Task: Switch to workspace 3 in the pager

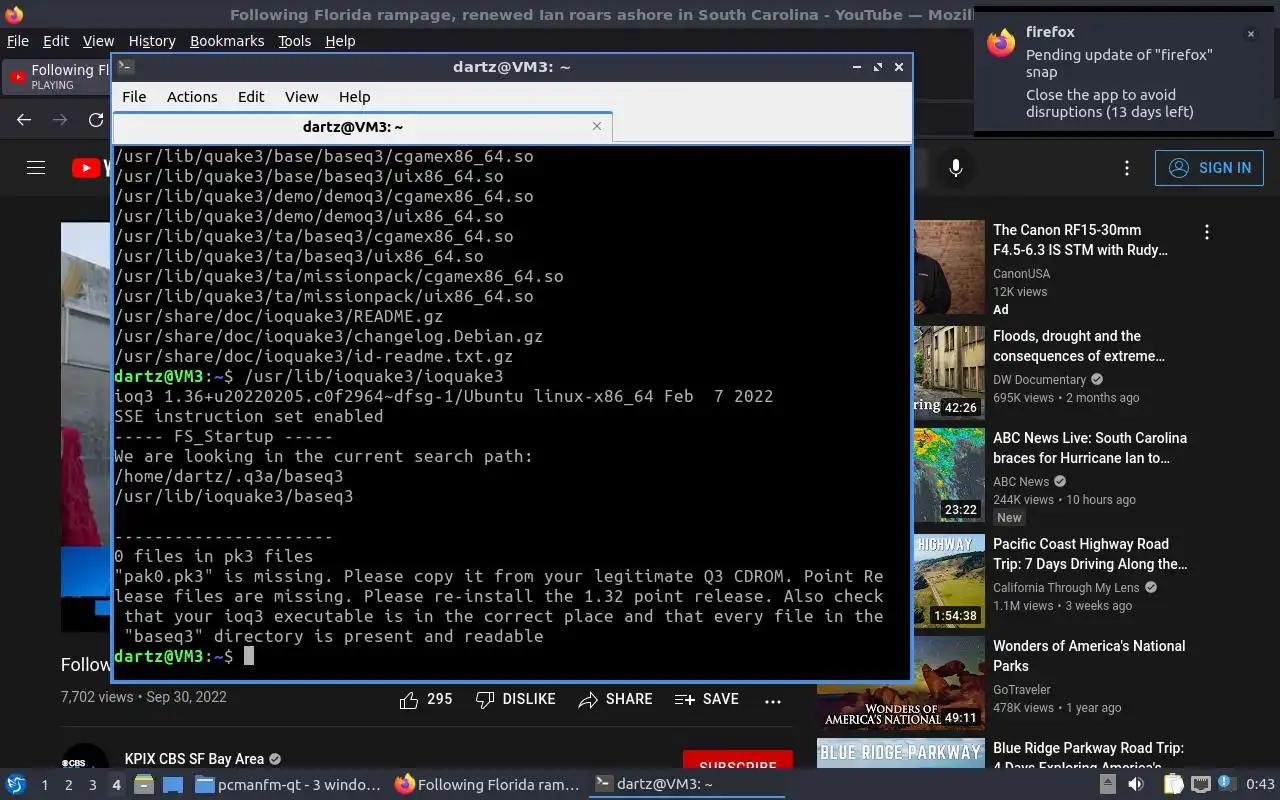Action: (x=92, y=785)
